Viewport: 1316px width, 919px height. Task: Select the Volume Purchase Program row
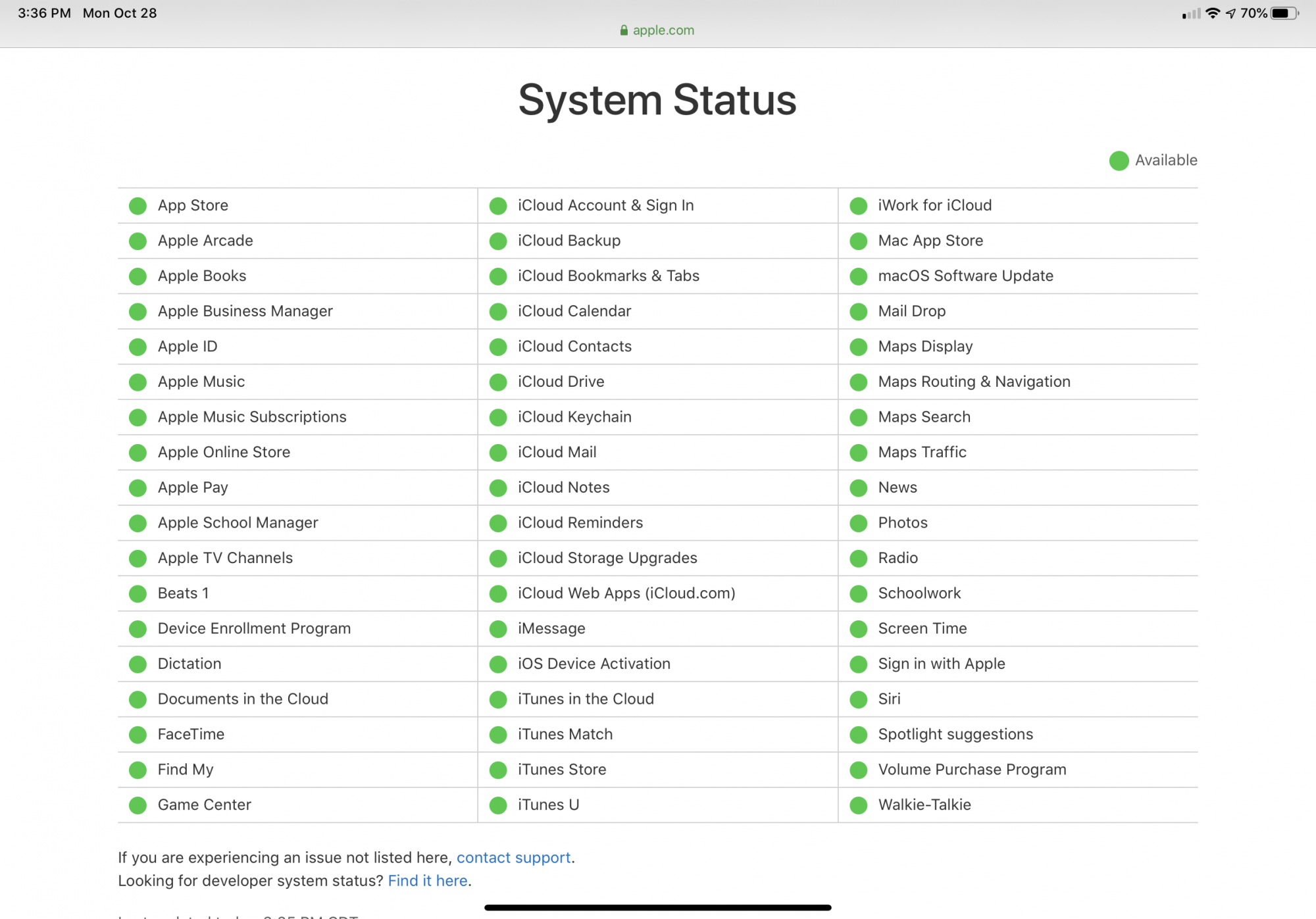[x=972, y=770]
